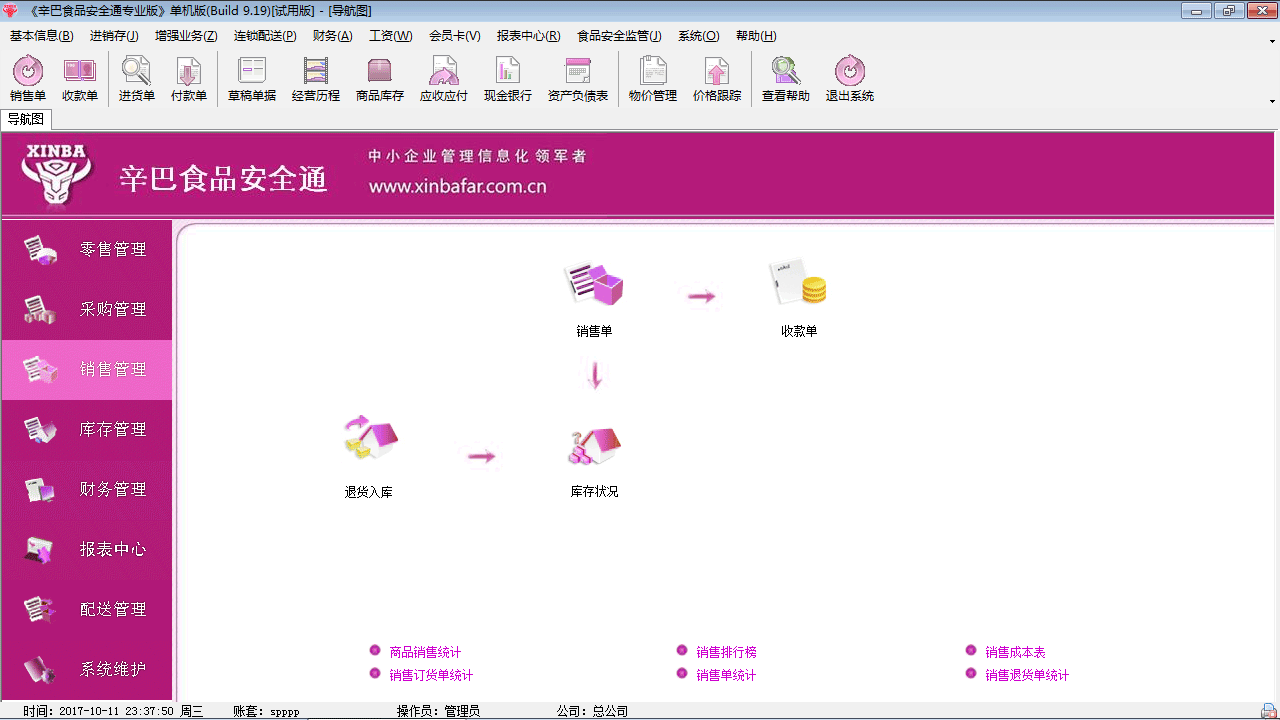Screen dimensions: 1280x720
Task: Open the 基本信息(B) menu
Action: click(41, 36)
